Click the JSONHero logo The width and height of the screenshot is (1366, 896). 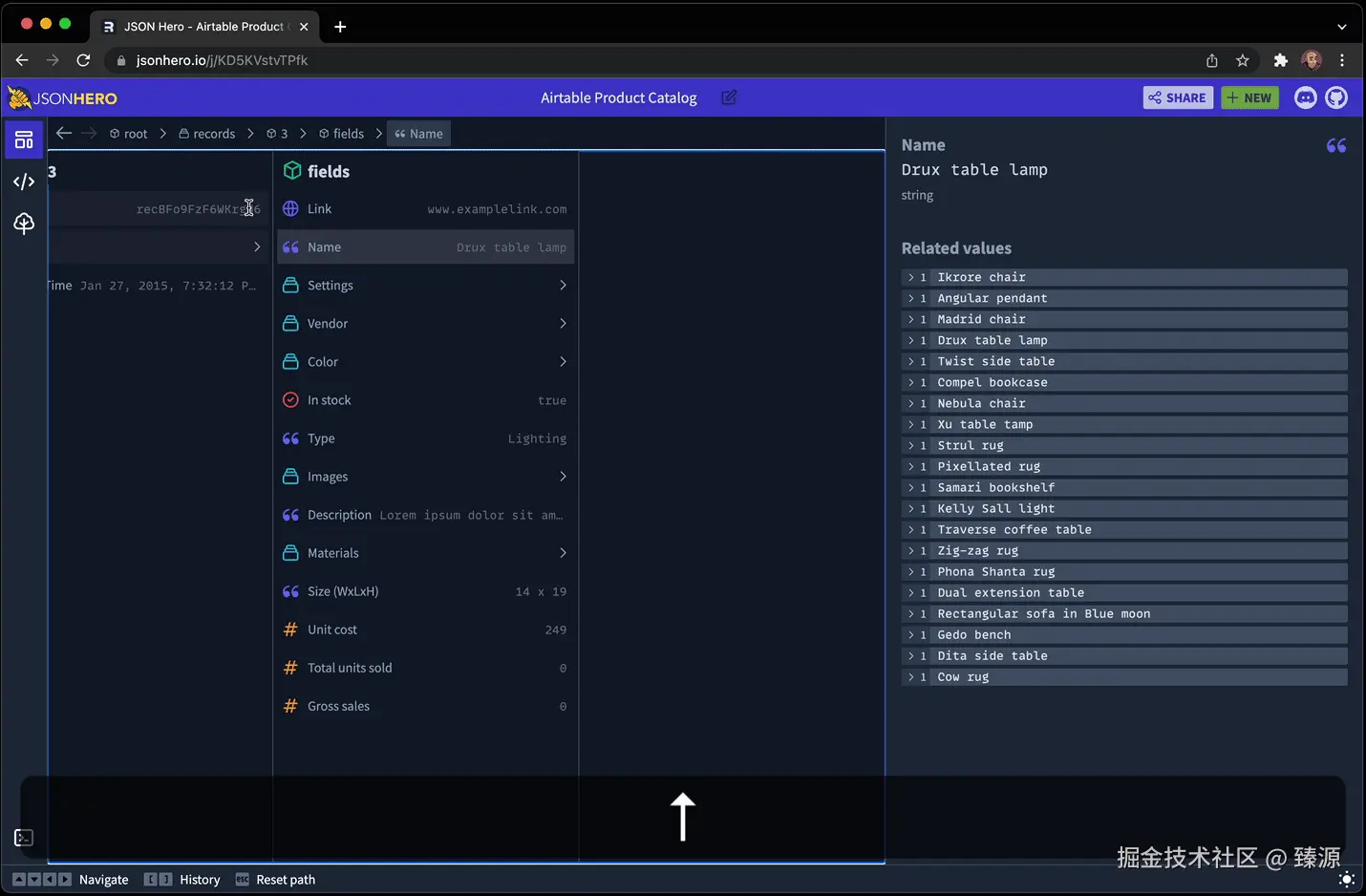tap(63, 97)
